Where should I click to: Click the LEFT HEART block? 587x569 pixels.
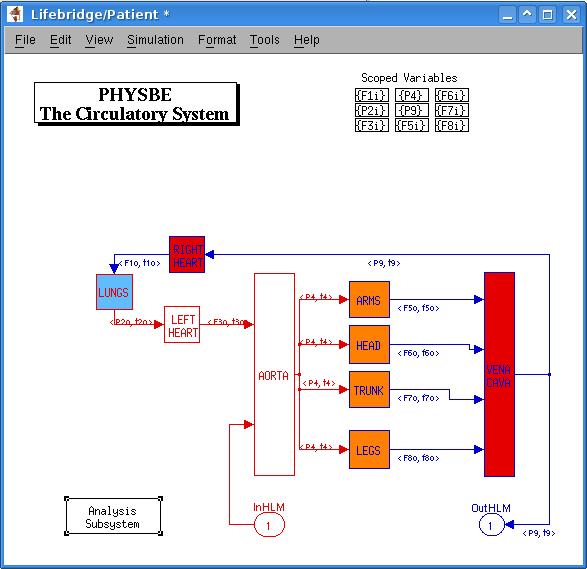[x=182, y=325]
